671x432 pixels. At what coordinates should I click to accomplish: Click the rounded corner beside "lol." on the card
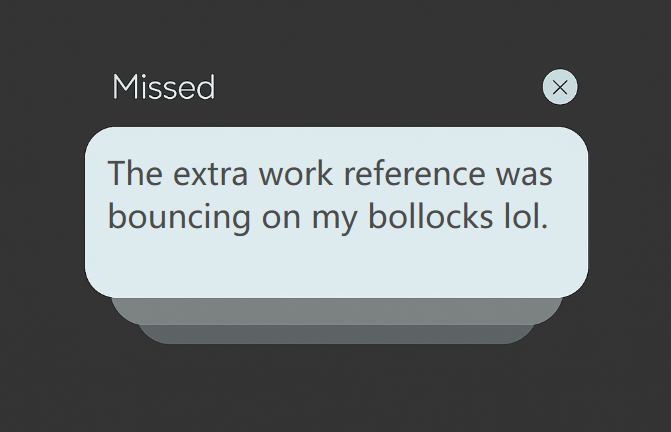point(575,282)
